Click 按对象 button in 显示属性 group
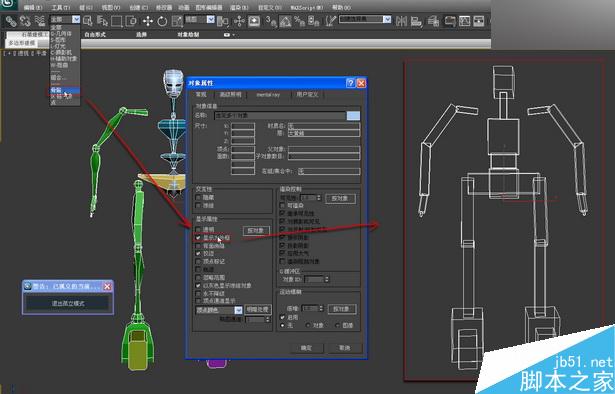 256,231
